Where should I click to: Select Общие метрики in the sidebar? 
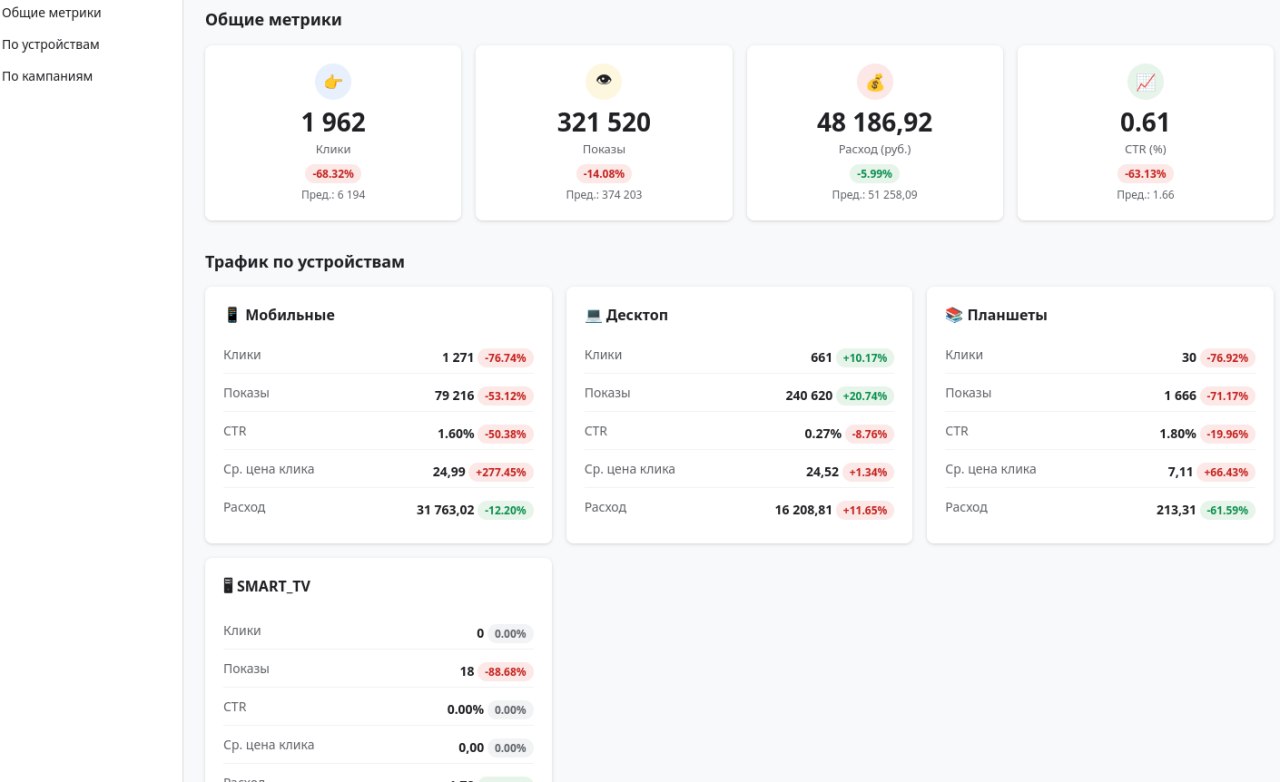(x=51, y=13)
